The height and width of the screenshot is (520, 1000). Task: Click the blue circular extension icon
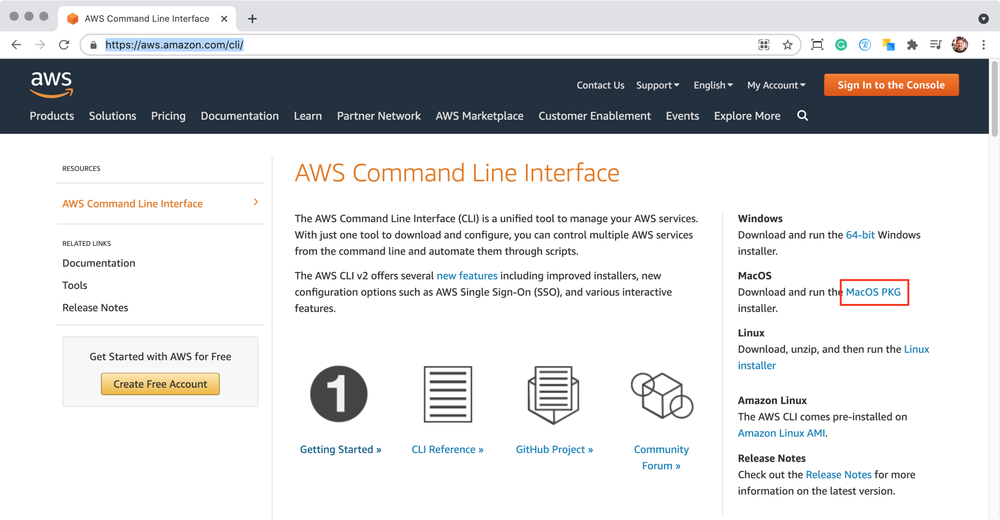pyautogui.click(x=865, y=45)
